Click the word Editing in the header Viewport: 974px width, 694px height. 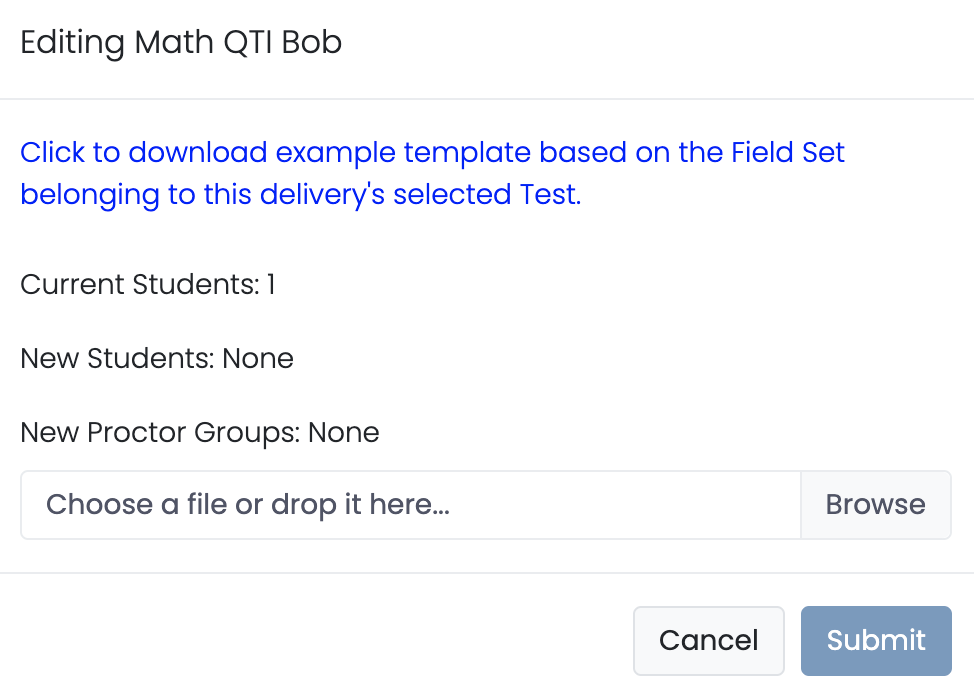click(x=72, y=43)
